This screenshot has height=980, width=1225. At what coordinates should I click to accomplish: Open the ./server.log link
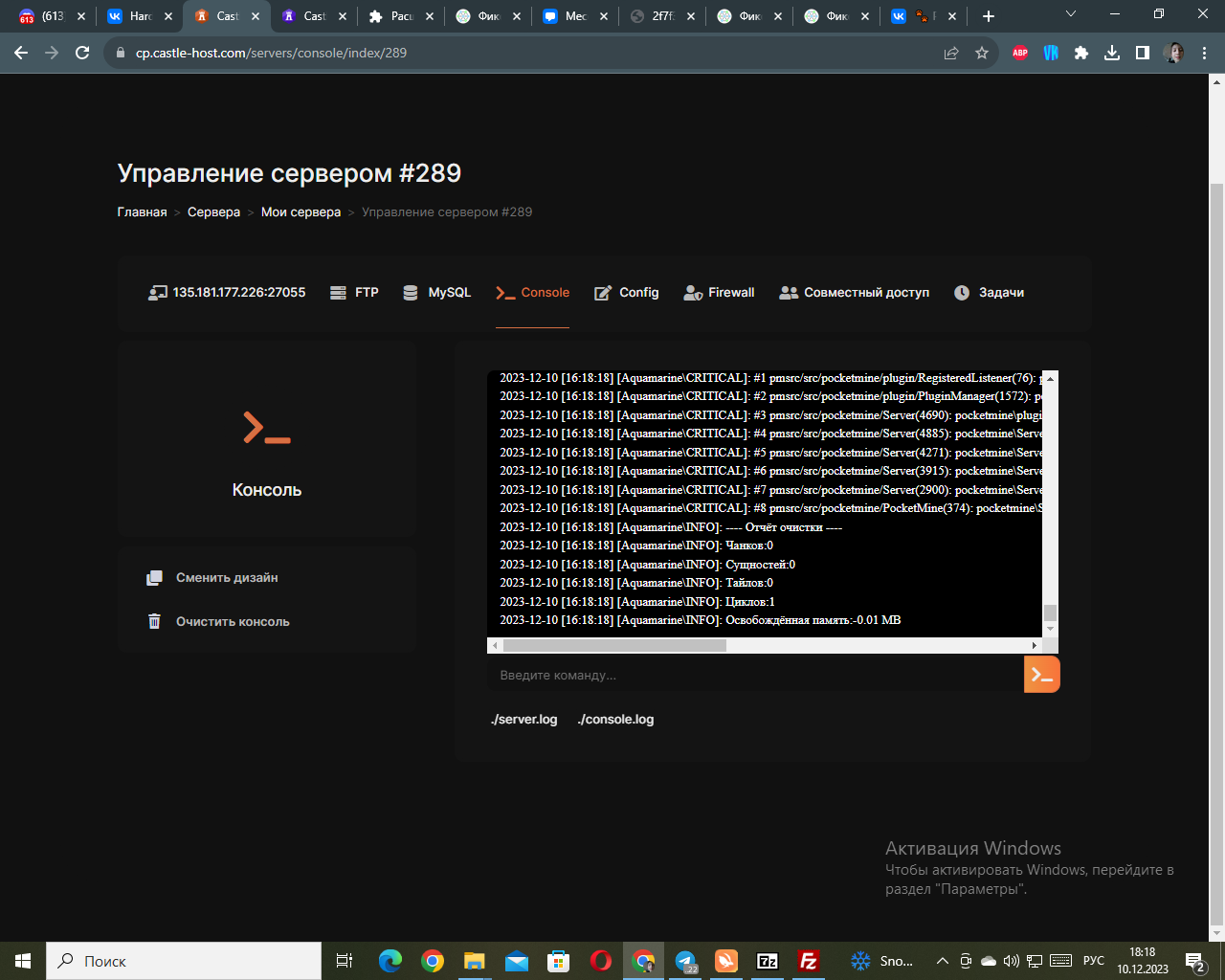[523, 720]
